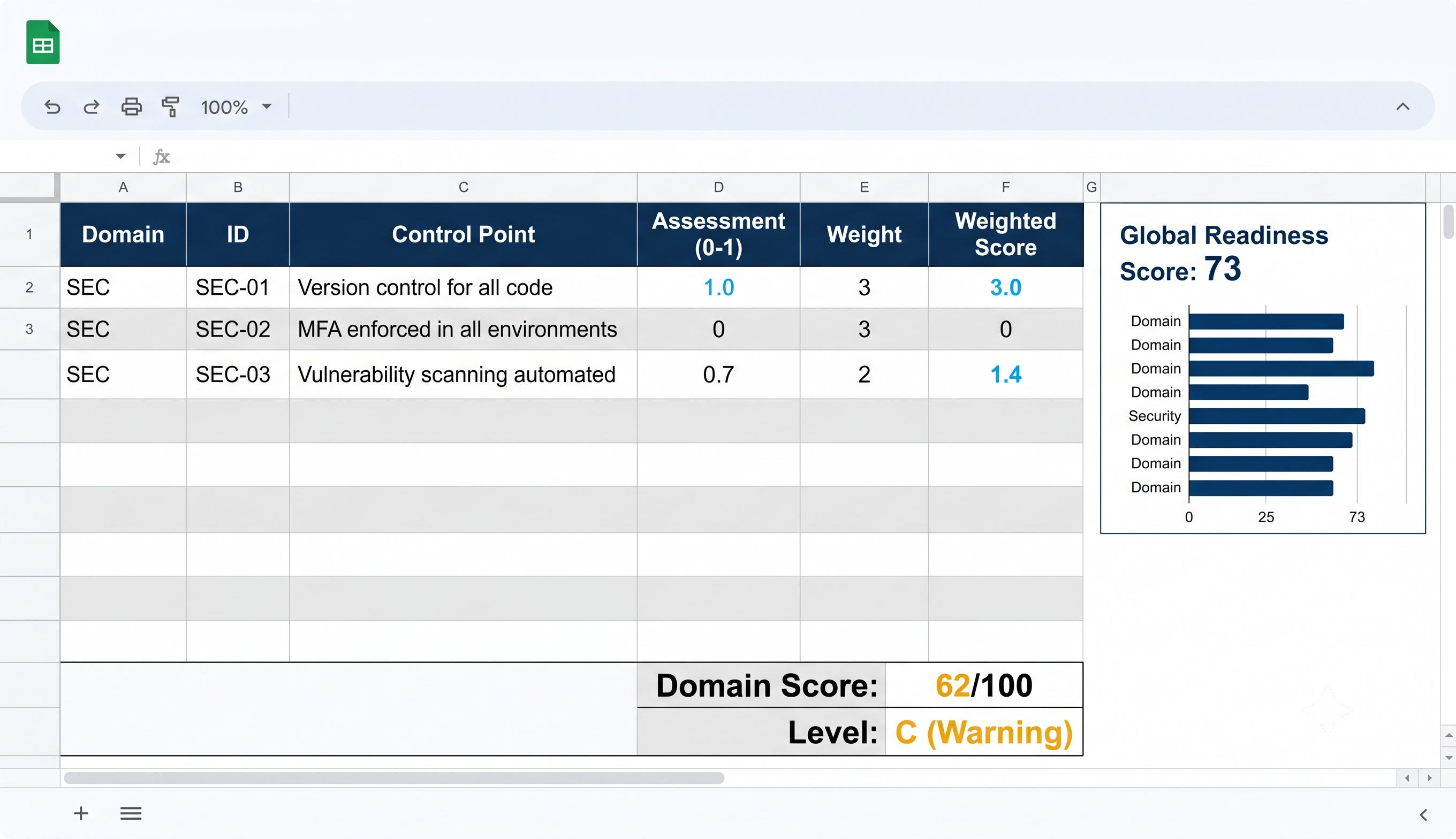
Task: Add a new sheet with plus icon
Action: [x=81, y=813]
